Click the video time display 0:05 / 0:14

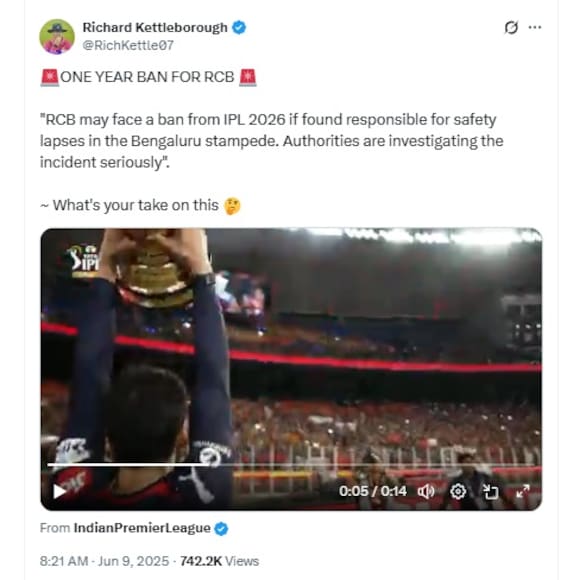(x=373, y=491)
